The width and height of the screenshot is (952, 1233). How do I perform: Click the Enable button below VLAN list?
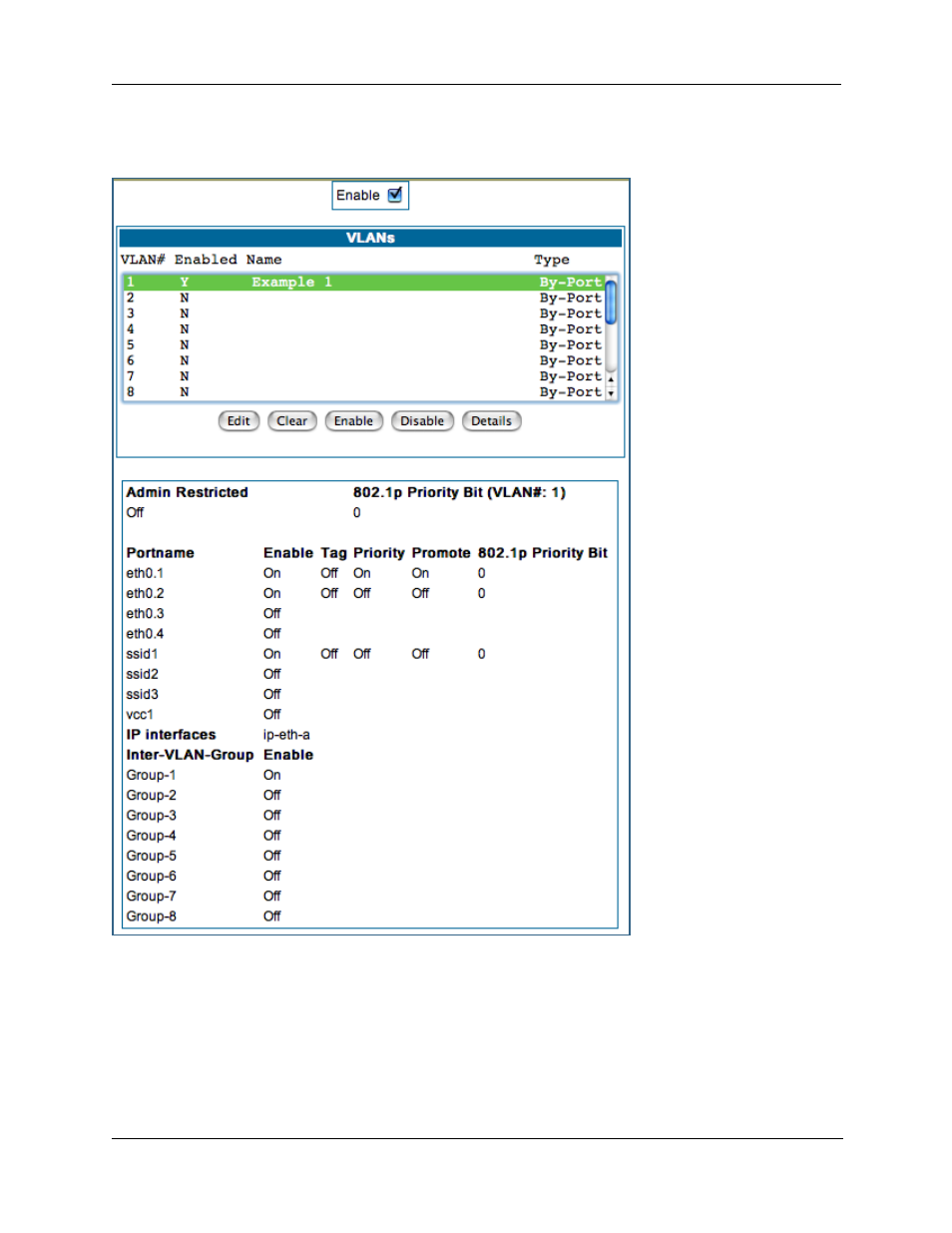354,421
